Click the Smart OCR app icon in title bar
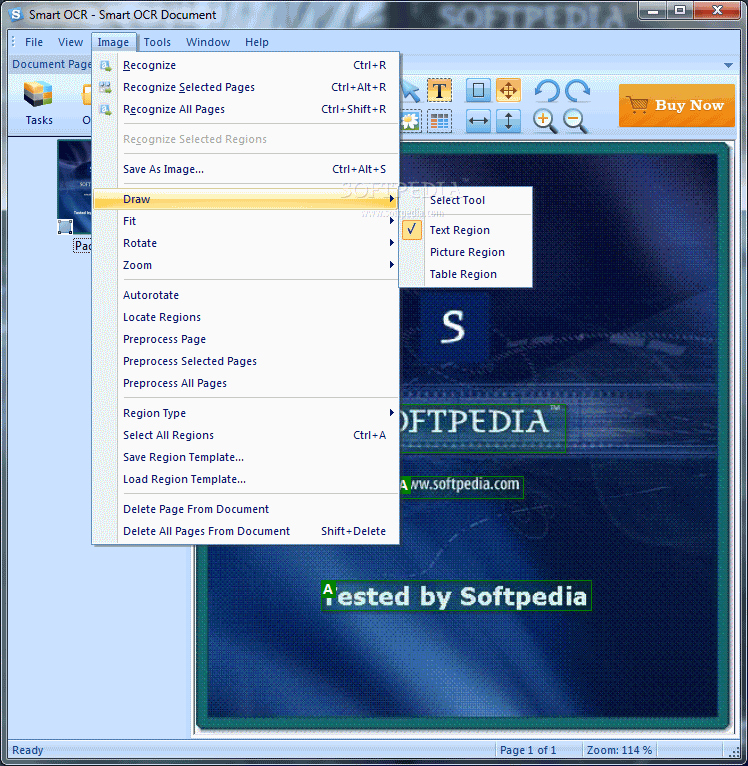Image resolution: width=748 pixels, height=766 pixels. [16, 15]
